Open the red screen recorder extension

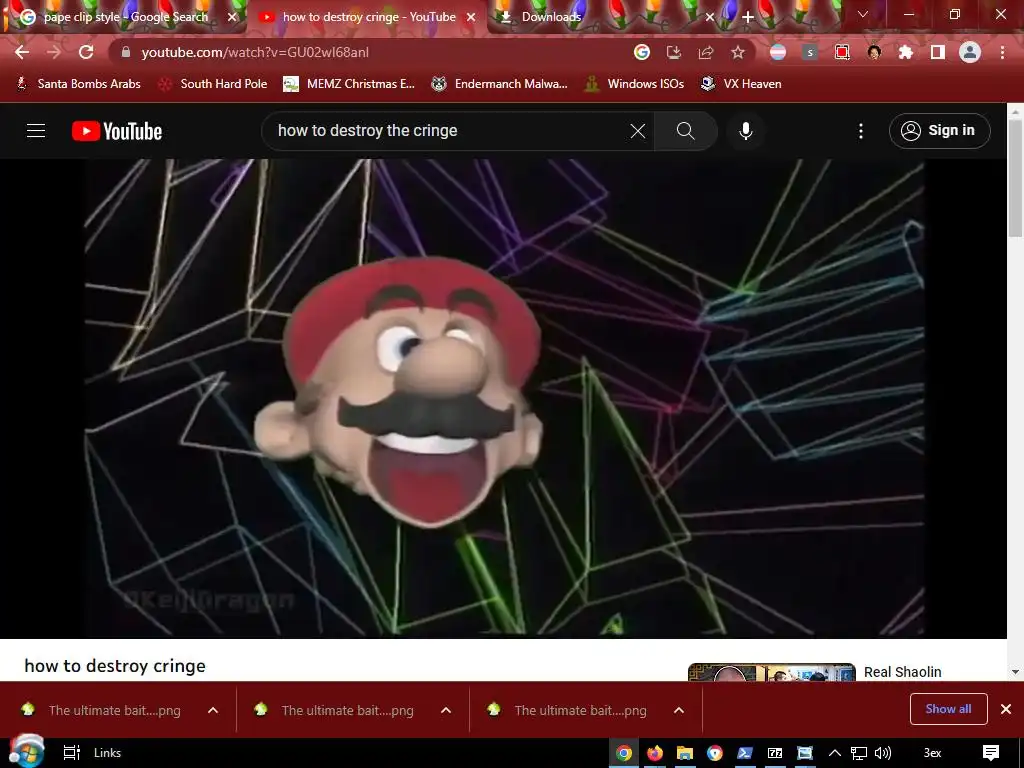click(842, 52)
